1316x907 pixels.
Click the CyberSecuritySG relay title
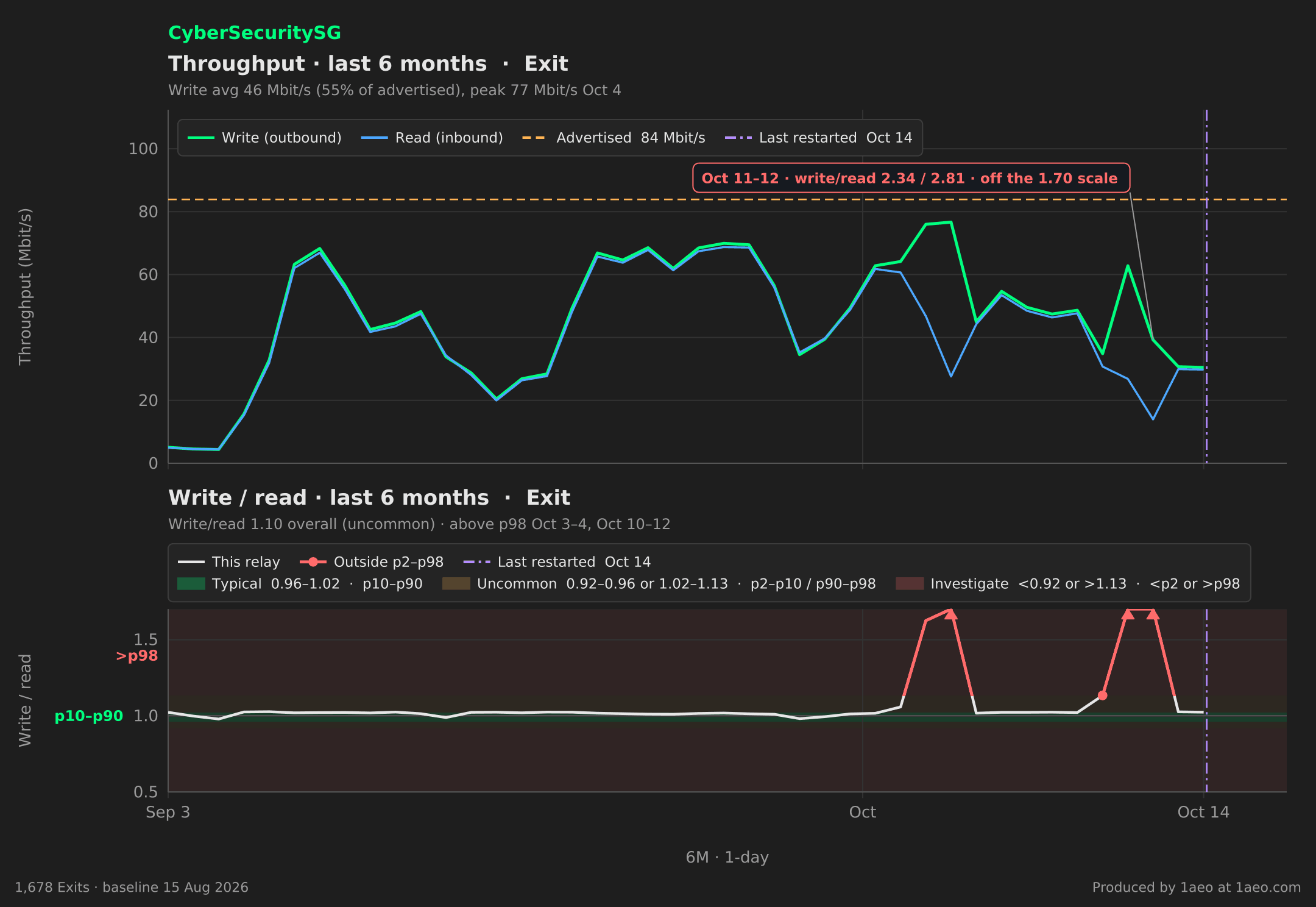(x=254, y=33)
